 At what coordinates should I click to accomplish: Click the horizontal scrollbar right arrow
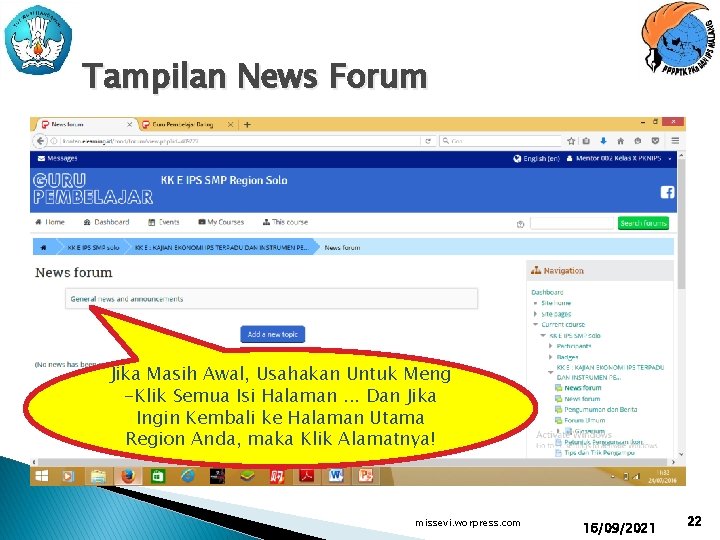click(x=673, y=462)
